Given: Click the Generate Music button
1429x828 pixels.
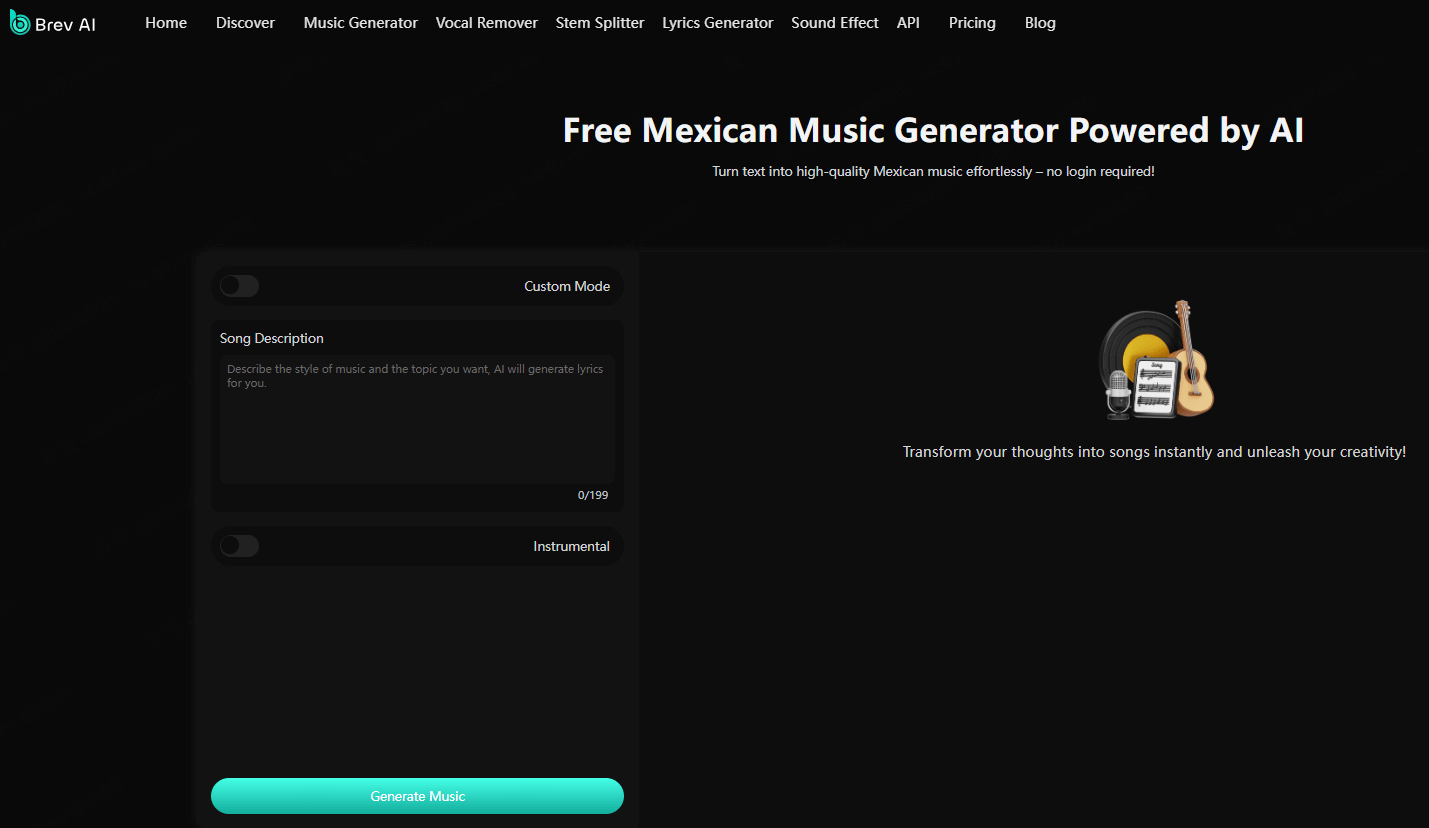Looking at the screenshot, I should (x=417, y=796).
